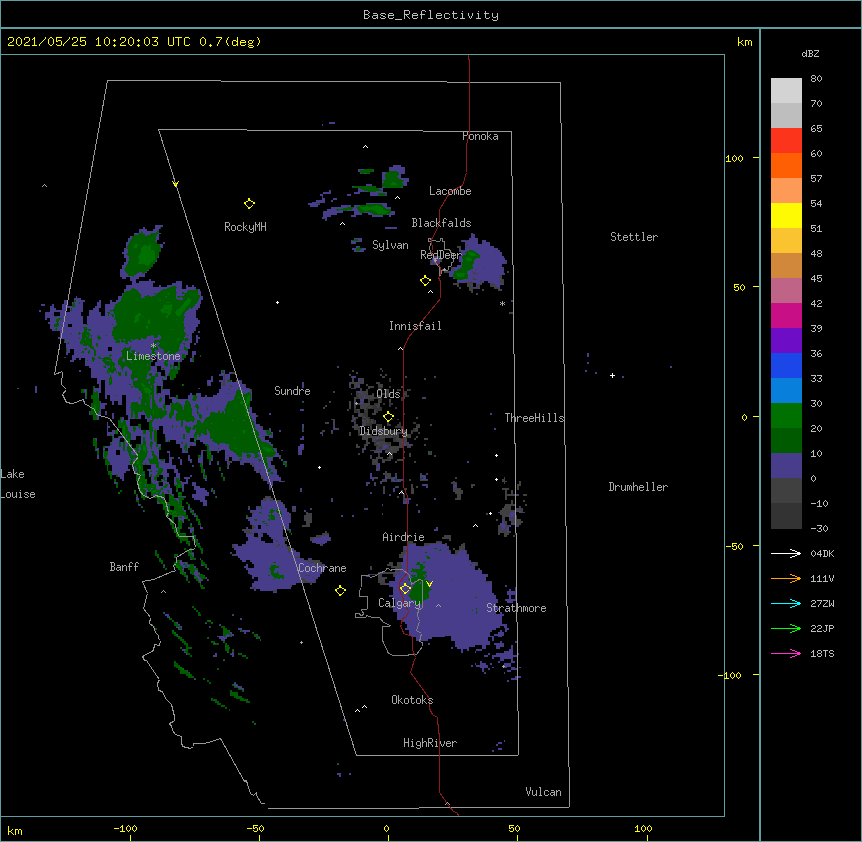The width and height of the screenshot is (862, 842).
Task: Click the Ponoka city label
Action: [480, 136]
